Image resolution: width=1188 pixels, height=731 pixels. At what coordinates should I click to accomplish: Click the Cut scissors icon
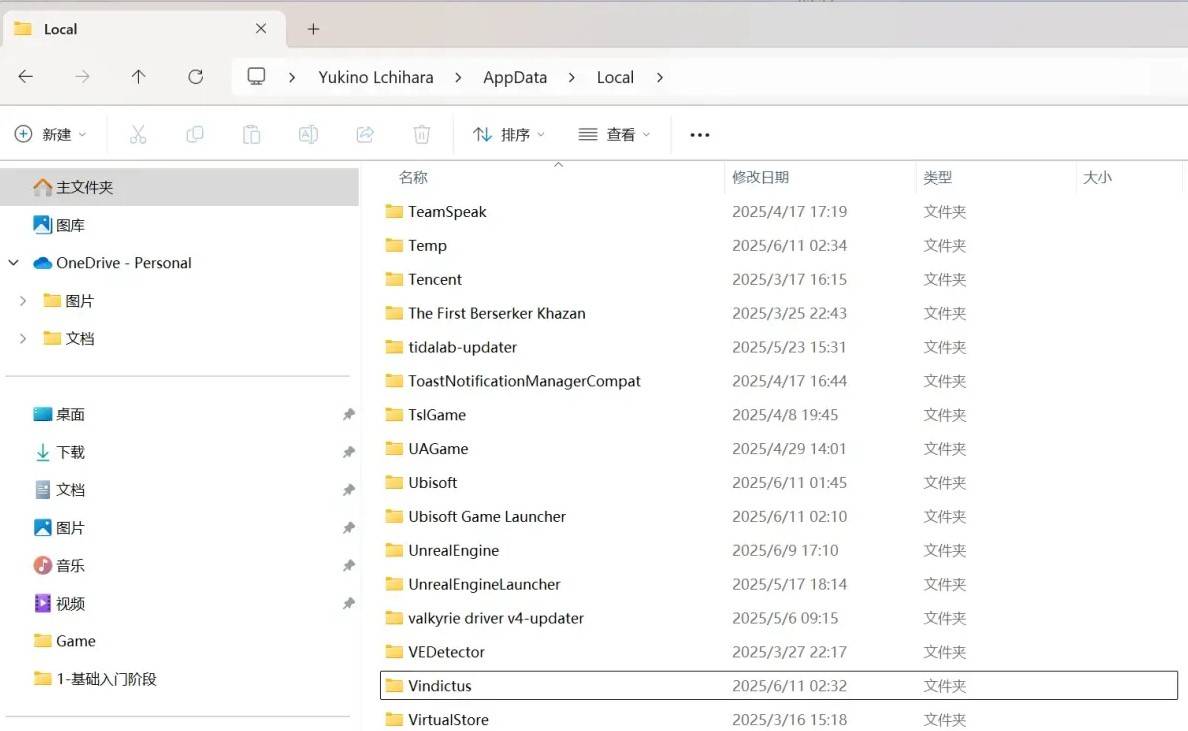(x=138, y=135)
